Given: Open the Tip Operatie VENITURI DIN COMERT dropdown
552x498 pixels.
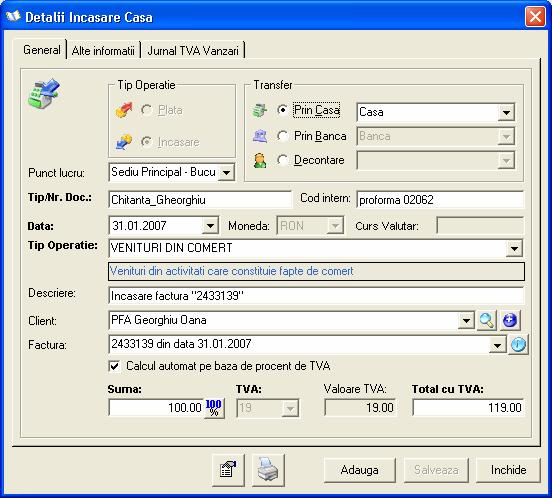Looking at the screenshot, I should 514,248.
